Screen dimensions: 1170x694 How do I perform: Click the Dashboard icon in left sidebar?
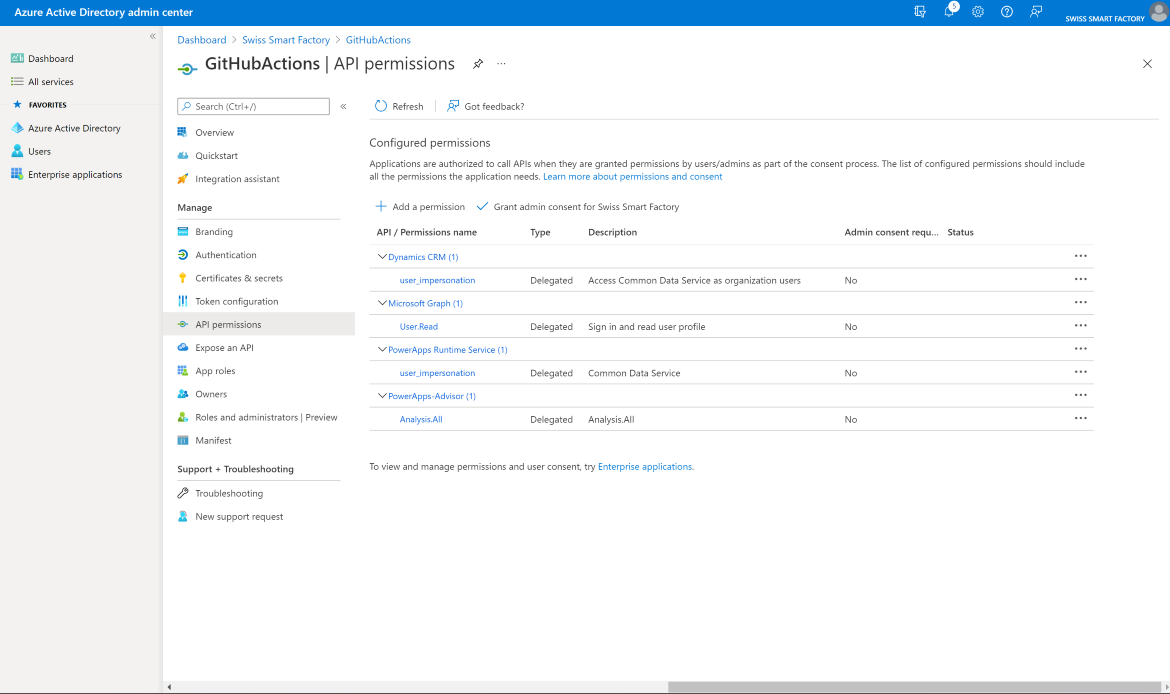pos(17,58)
